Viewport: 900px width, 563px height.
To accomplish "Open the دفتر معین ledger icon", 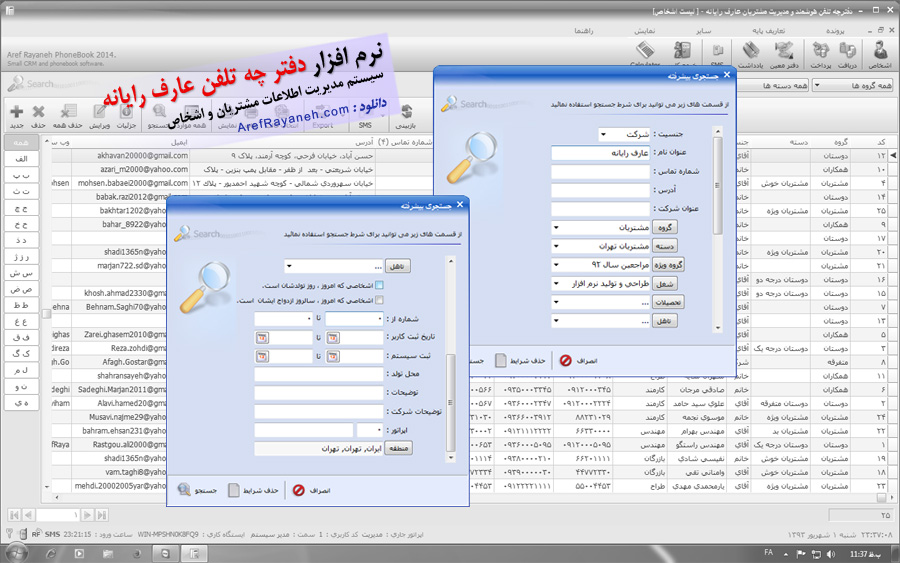I will point(783,55).
